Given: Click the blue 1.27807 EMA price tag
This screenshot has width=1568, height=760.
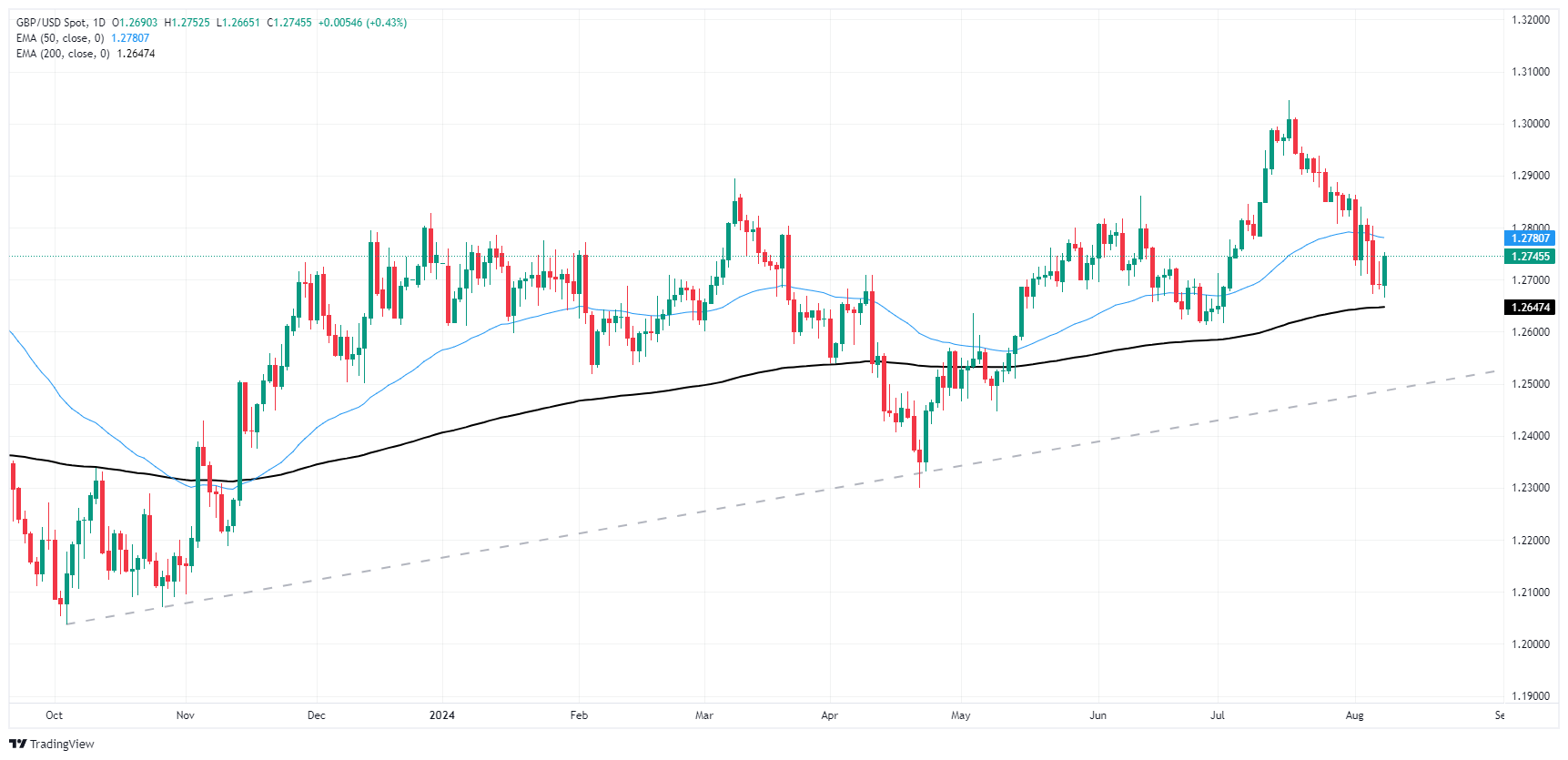Looking at the screenshot, I should pos(1530,238).
